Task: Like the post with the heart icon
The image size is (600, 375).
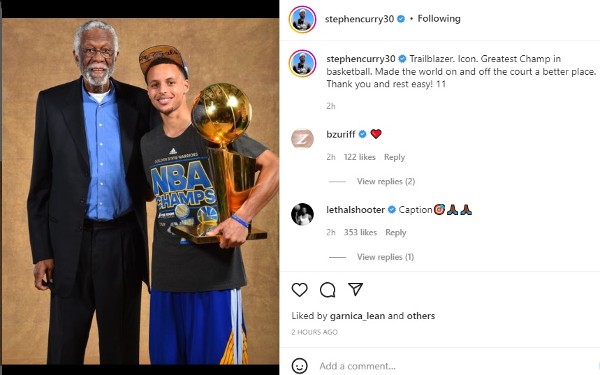Action: 299,290
